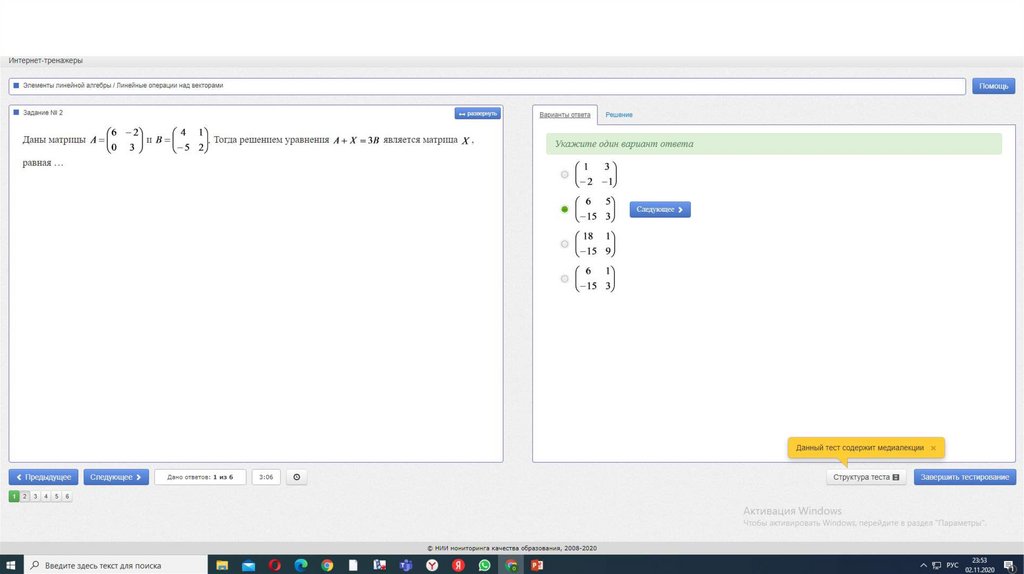
Task: Close the медиалекции notification tooltip
Action: [933, 448]
